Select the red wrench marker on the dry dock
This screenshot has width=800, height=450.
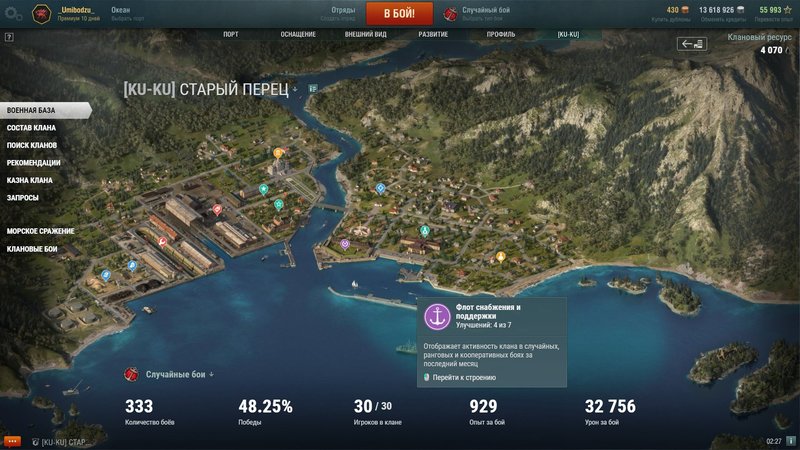click(162, 242)
